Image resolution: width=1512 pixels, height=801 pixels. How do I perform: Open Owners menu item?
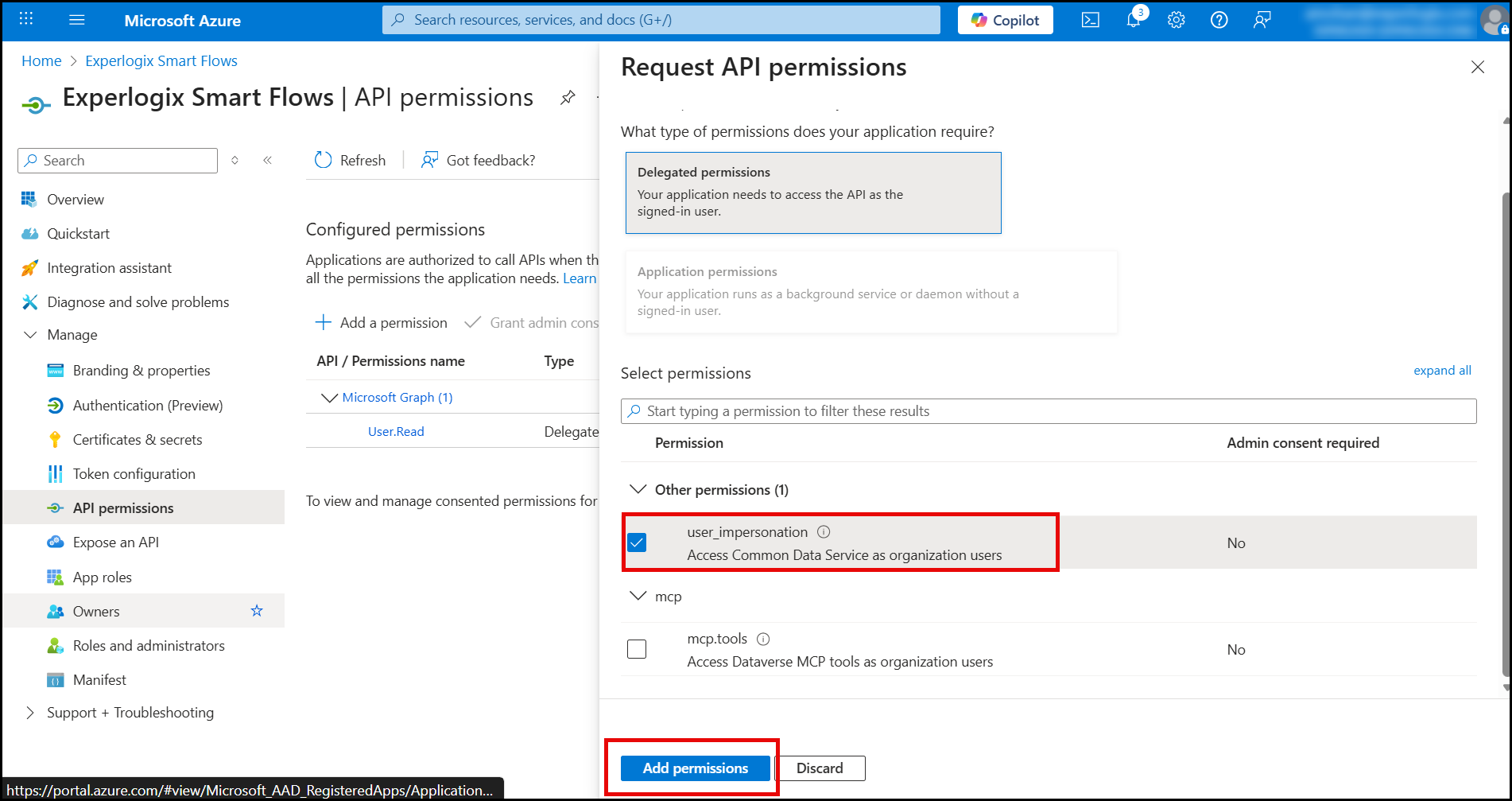click(143, 611)
